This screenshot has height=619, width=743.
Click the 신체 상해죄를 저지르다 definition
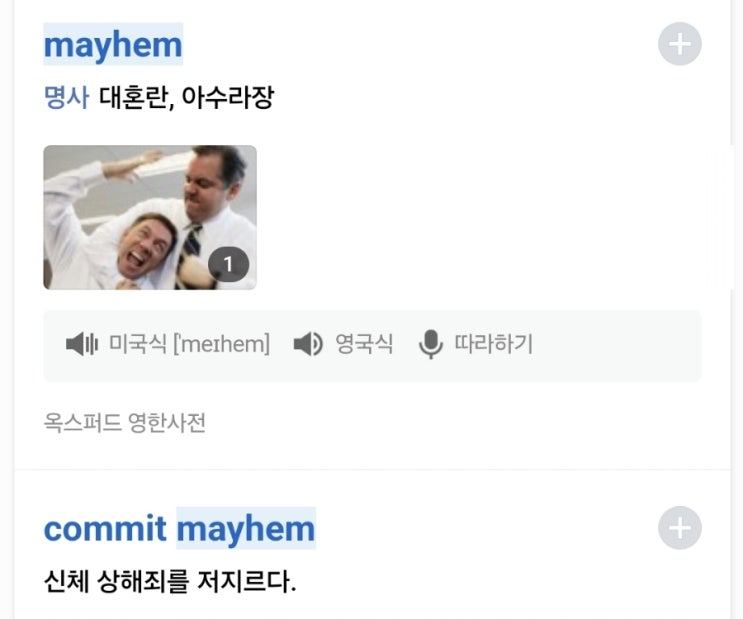tap(170, 581)
